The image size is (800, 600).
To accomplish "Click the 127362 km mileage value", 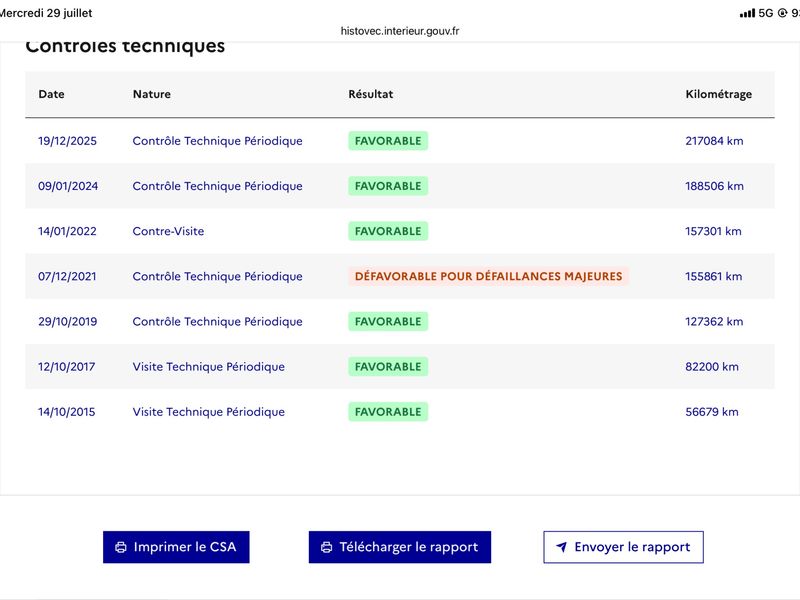I will coord(714,321).
